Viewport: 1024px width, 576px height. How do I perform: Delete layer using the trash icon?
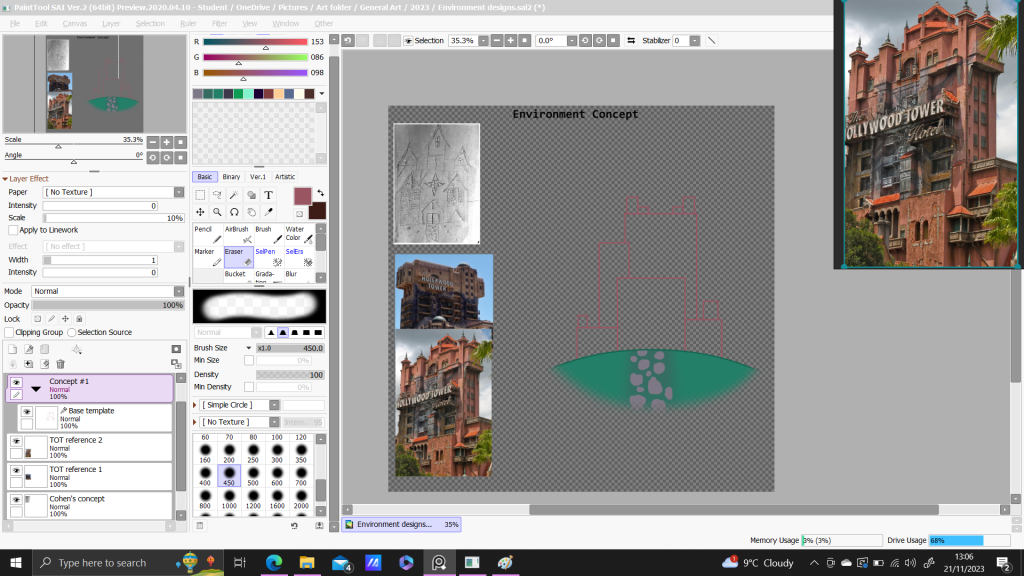coord(60,364)
